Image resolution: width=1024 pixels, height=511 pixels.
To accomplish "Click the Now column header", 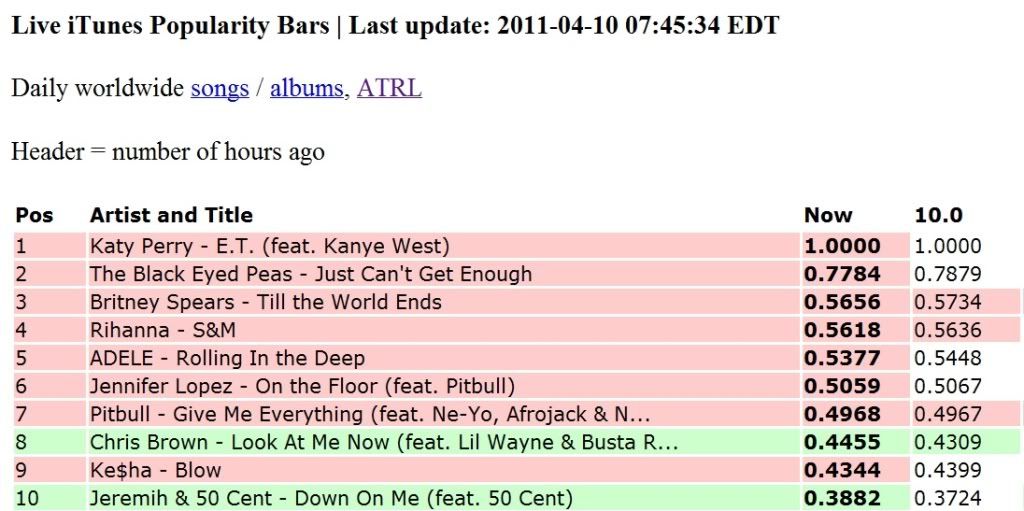I will coord(828,215).
